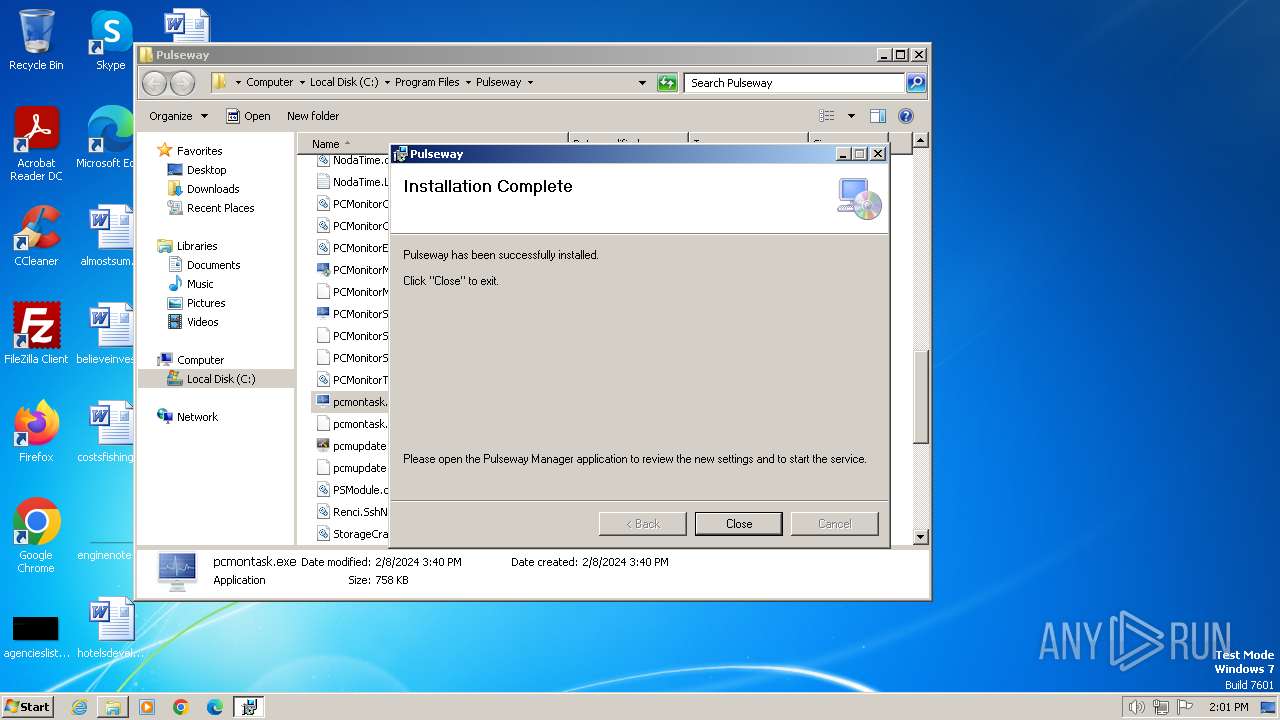Screen dimensions: 1280x720
Task: Click Explorer's Back navigation arrow
Action: tap(155, 83)
